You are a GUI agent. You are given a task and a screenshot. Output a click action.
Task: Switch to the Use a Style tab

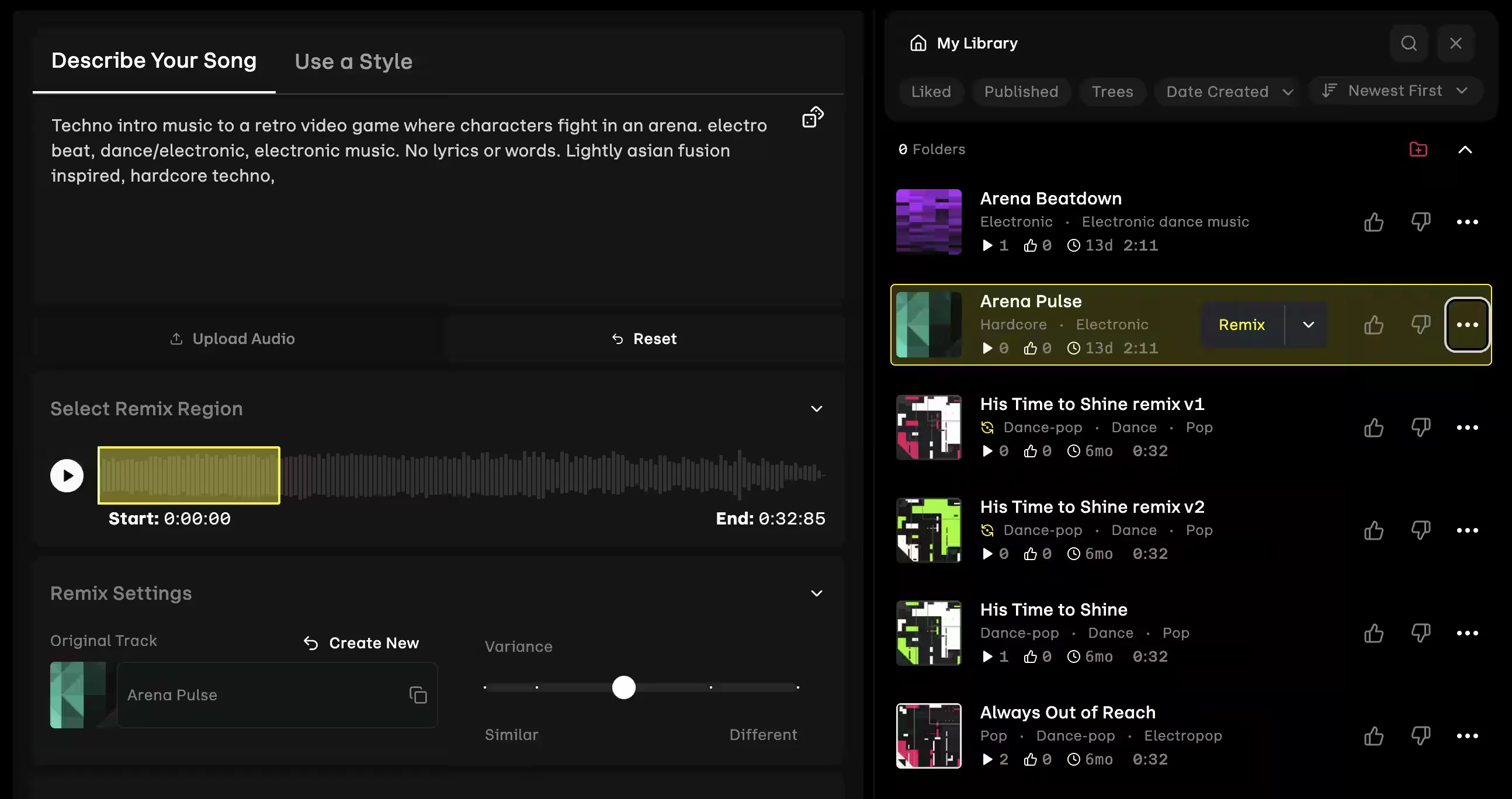click(x=353, y=61)
